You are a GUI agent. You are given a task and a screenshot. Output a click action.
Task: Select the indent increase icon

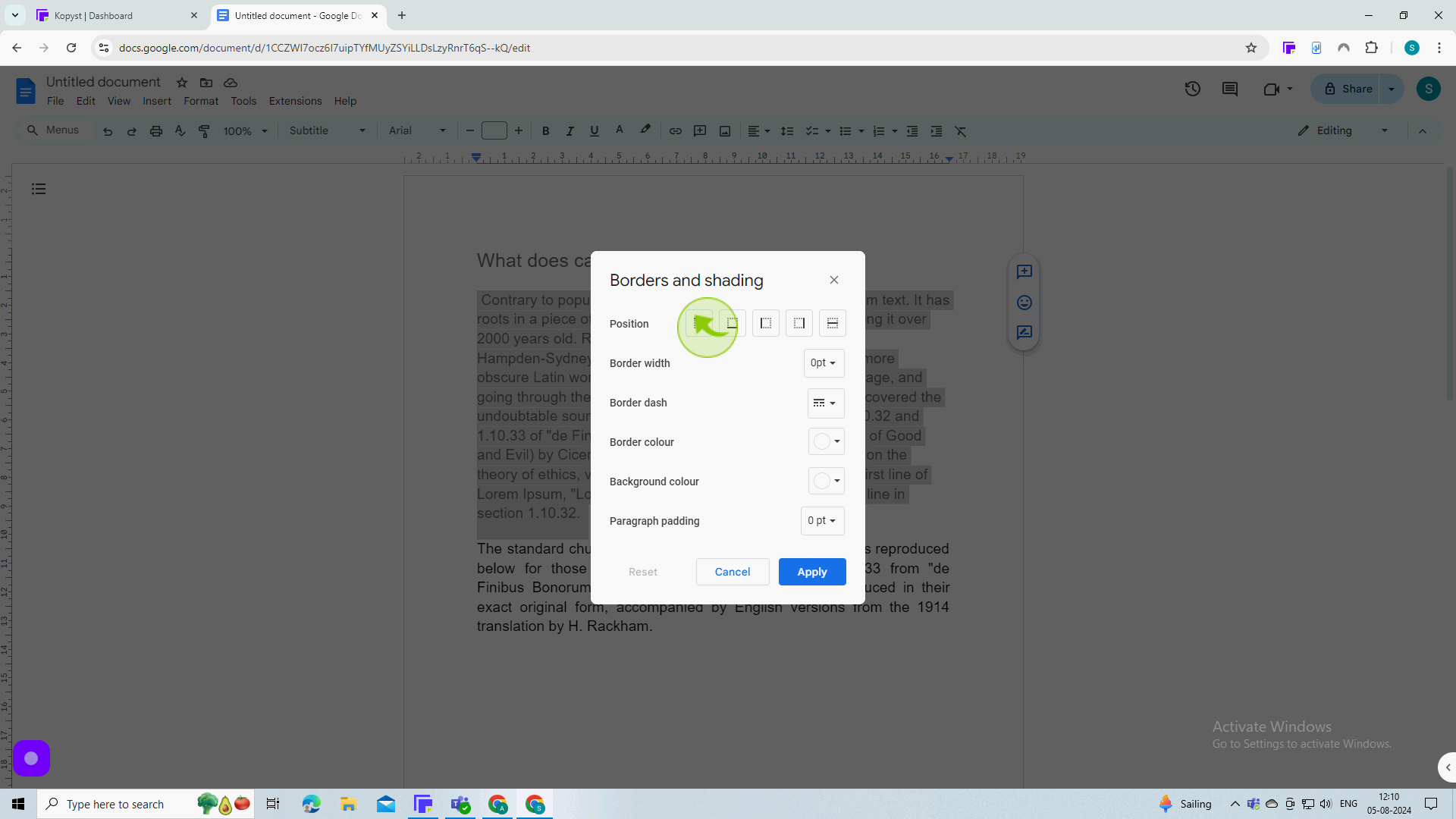[936, 131]
